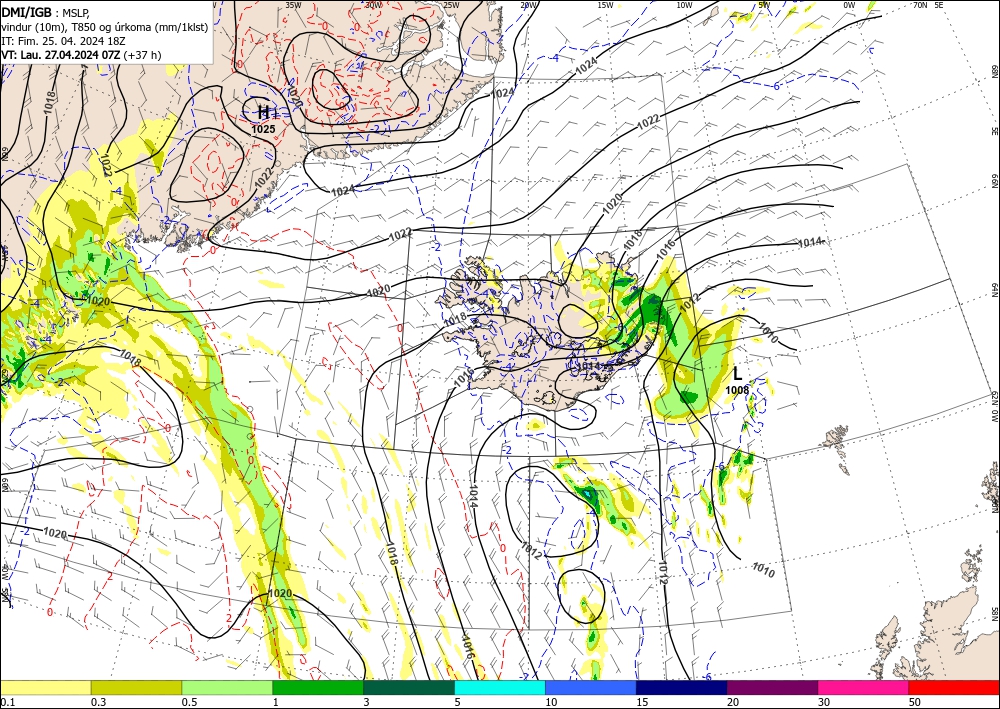Screen dimensions: 1000x709
Task: Click the '70N' latitude label
Action: tap(919, 5)
